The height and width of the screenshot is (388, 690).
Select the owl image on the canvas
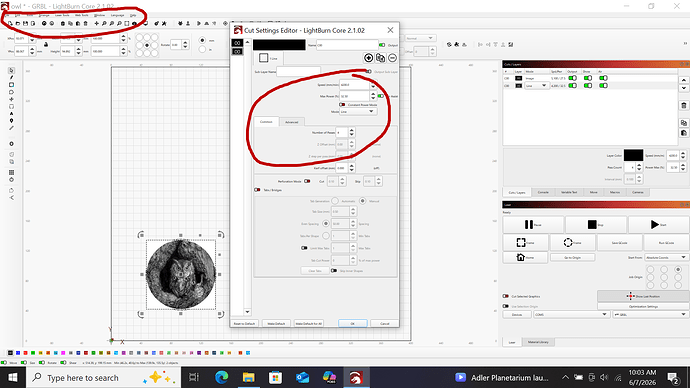coord(181,274)
